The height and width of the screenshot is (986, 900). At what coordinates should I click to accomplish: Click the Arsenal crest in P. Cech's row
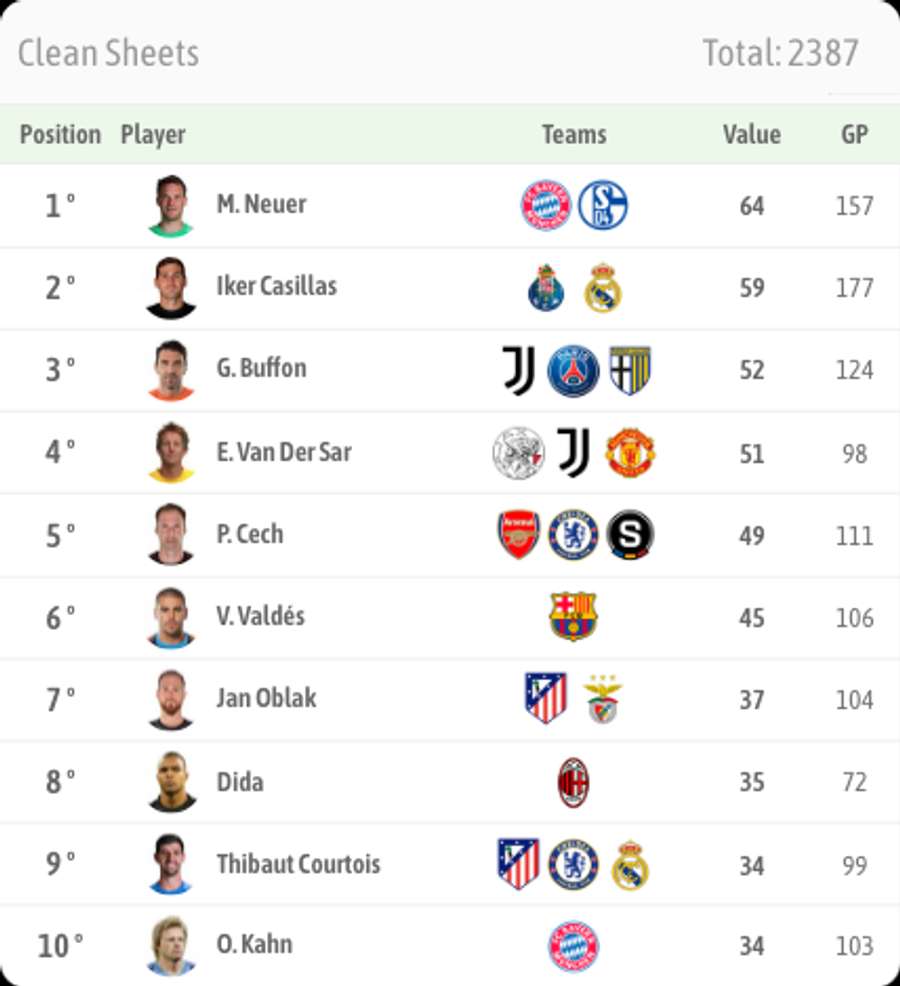point(519,534)
